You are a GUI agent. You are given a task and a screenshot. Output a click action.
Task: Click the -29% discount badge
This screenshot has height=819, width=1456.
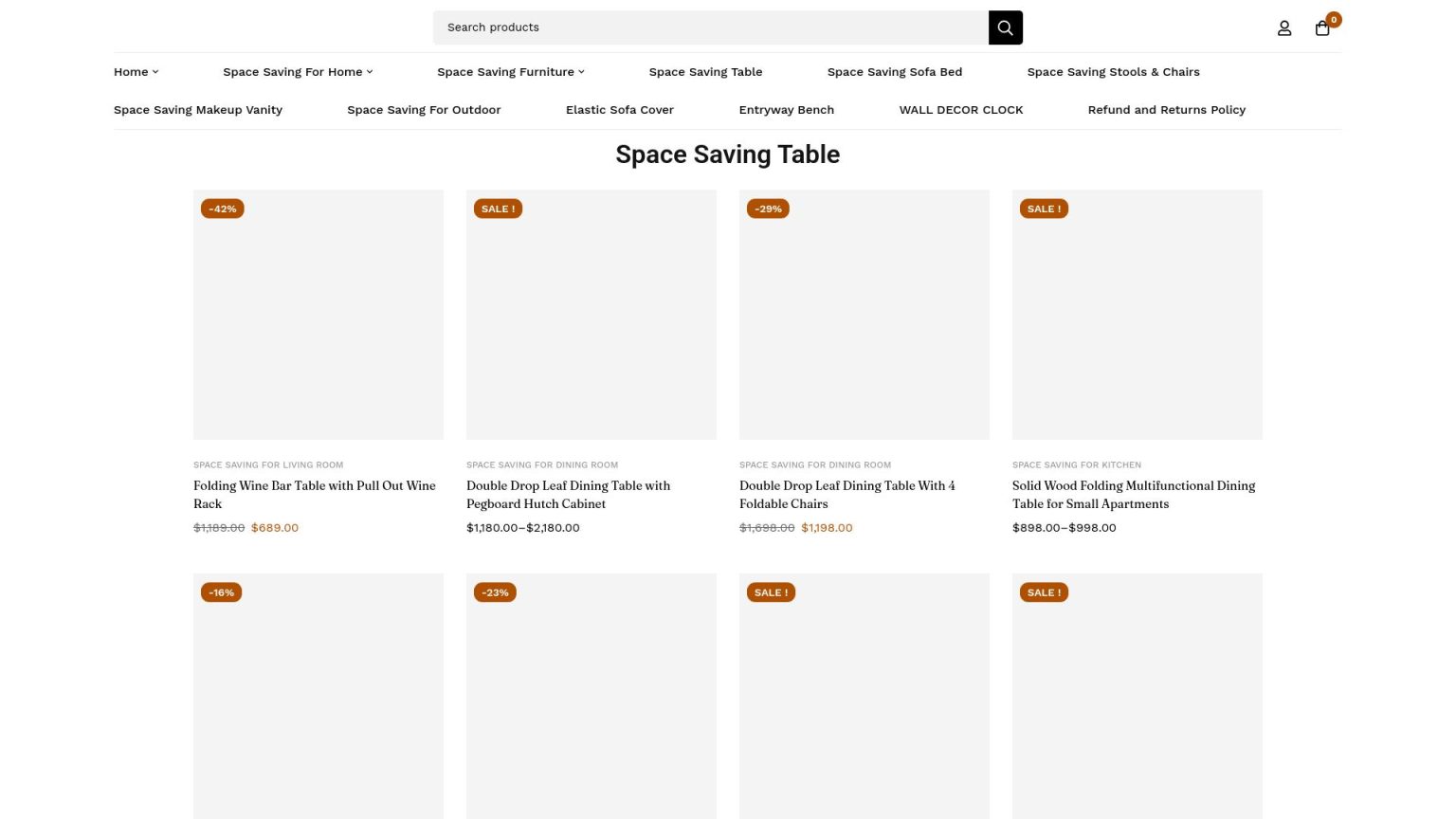pos(768,209)
